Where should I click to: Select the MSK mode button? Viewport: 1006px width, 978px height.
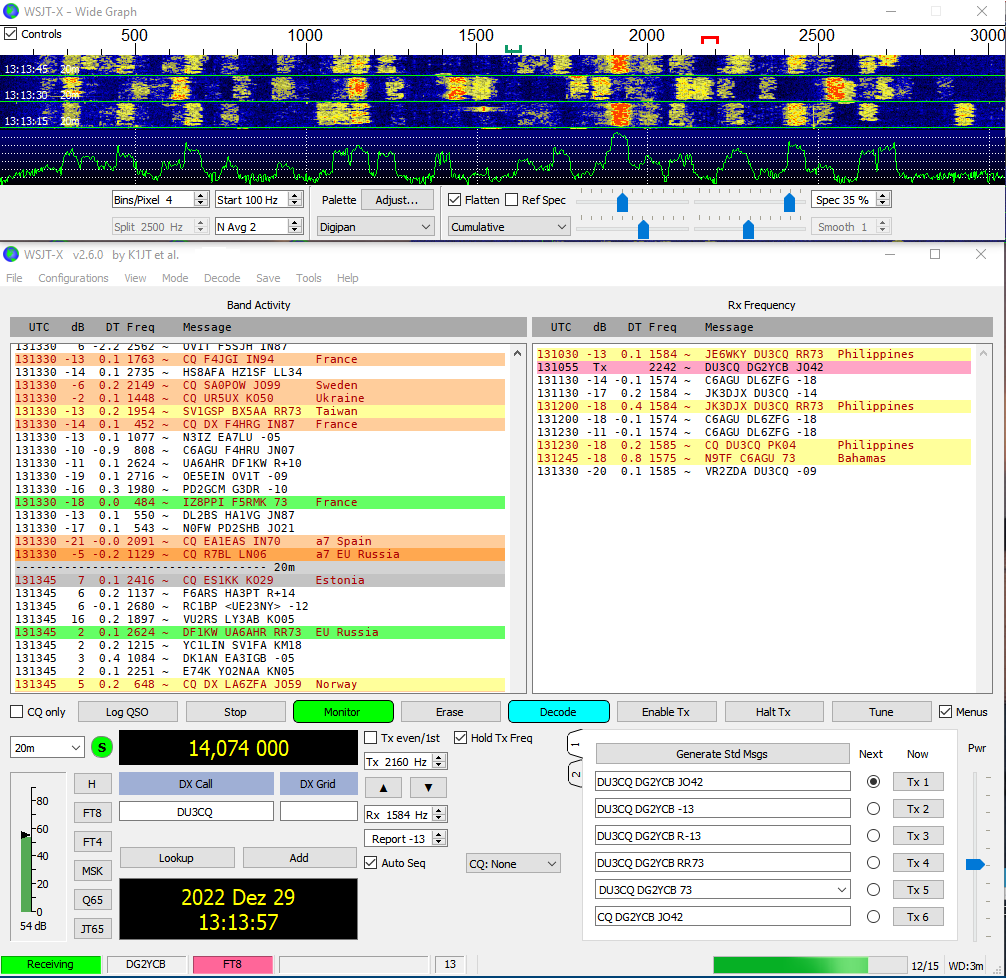[x=92, y=870]
